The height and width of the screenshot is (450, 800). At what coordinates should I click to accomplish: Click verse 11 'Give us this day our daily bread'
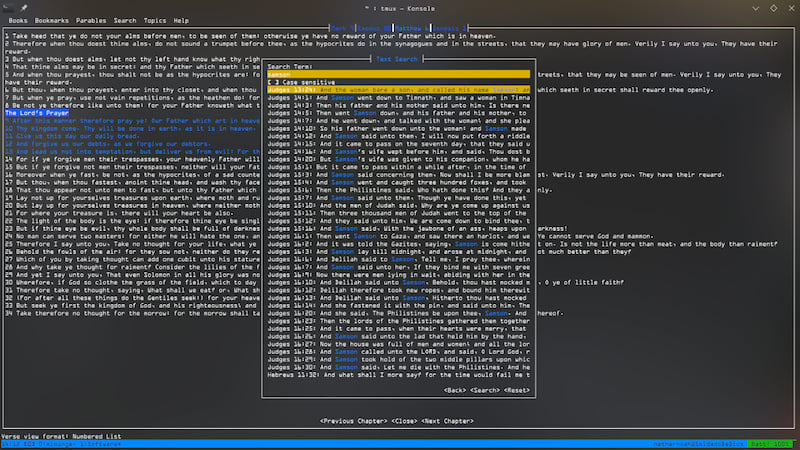coord(72,136)
